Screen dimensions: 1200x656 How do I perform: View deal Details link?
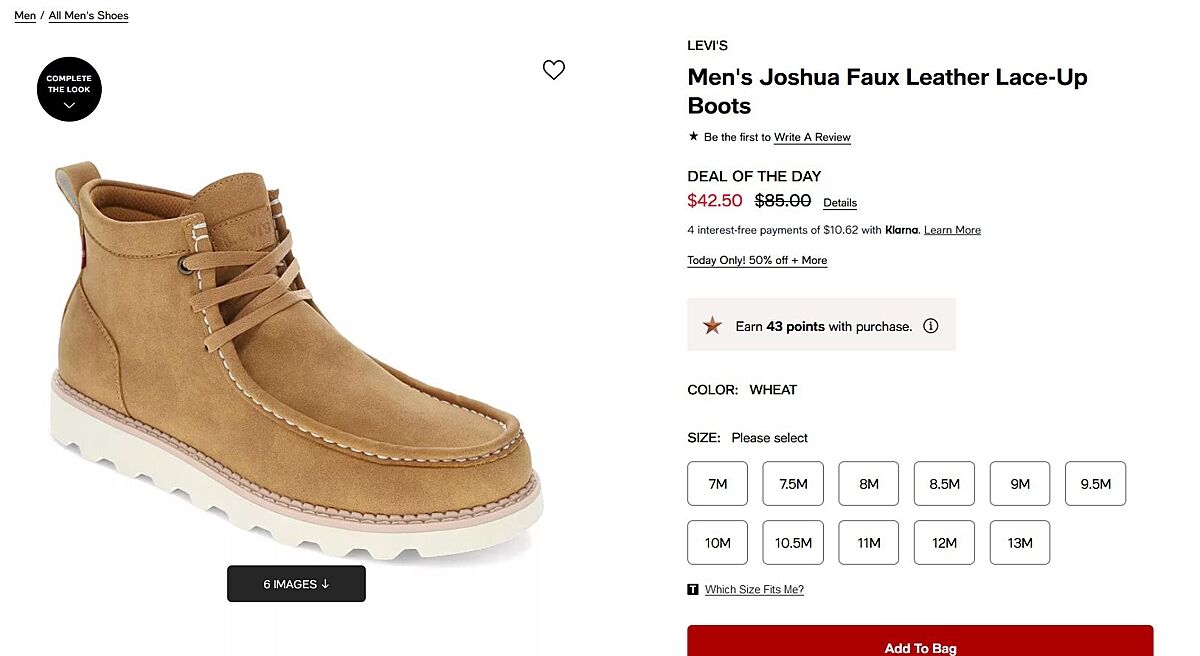(x=840, y=203)
